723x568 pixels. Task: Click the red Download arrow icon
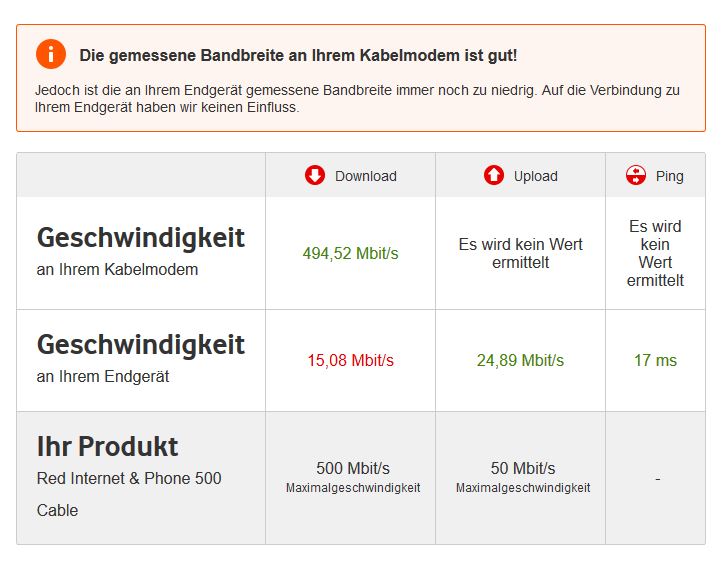(315, 175)
